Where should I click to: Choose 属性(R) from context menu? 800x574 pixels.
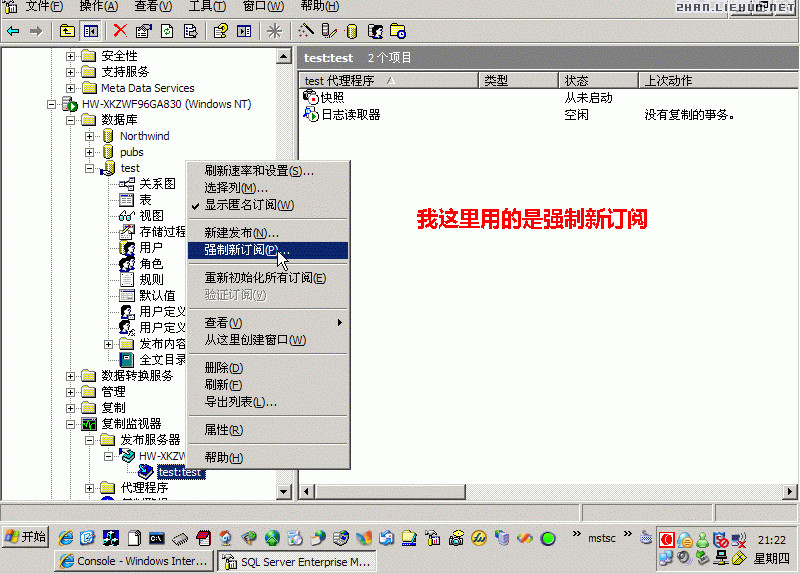268,430
